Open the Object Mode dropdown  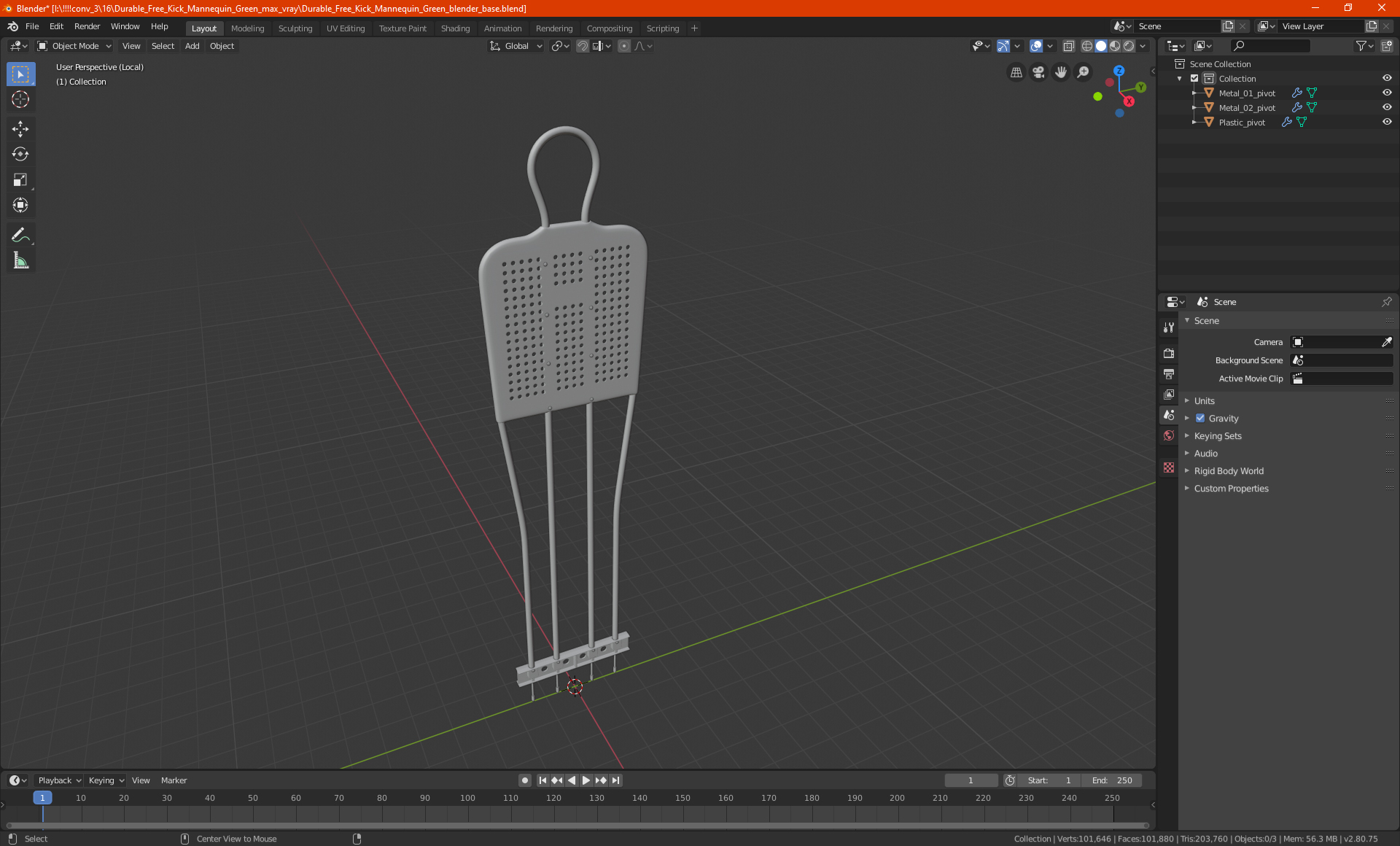[74, 46]
